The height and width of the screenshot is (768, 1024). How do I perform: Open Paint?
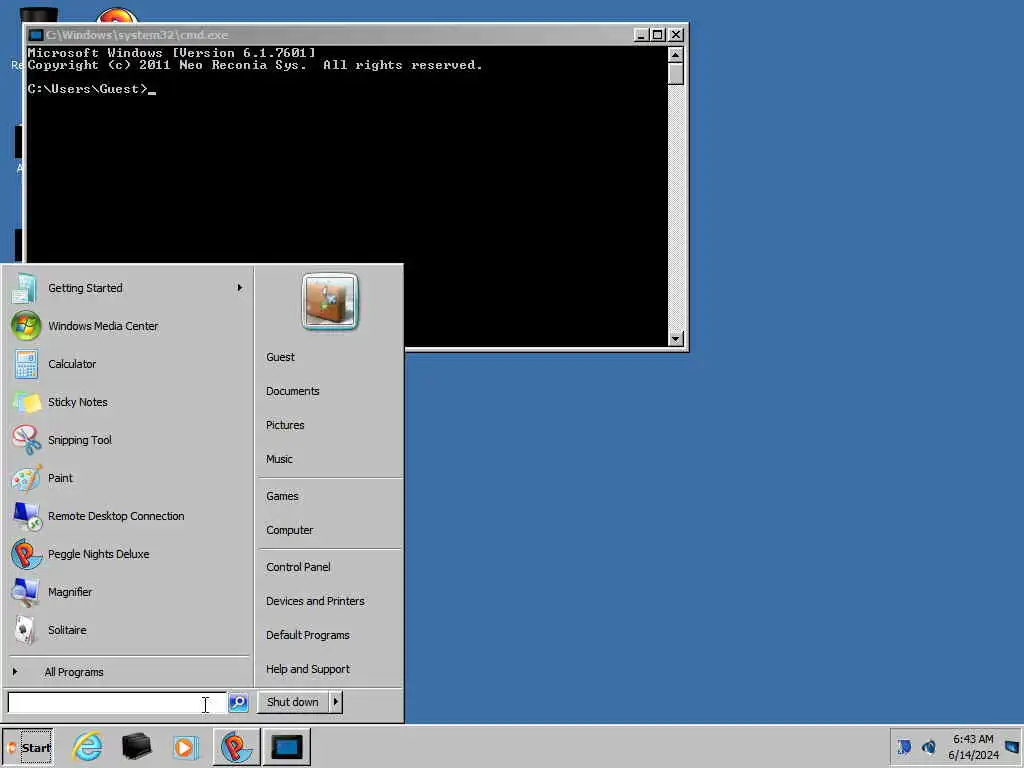[x=129, y=477]
